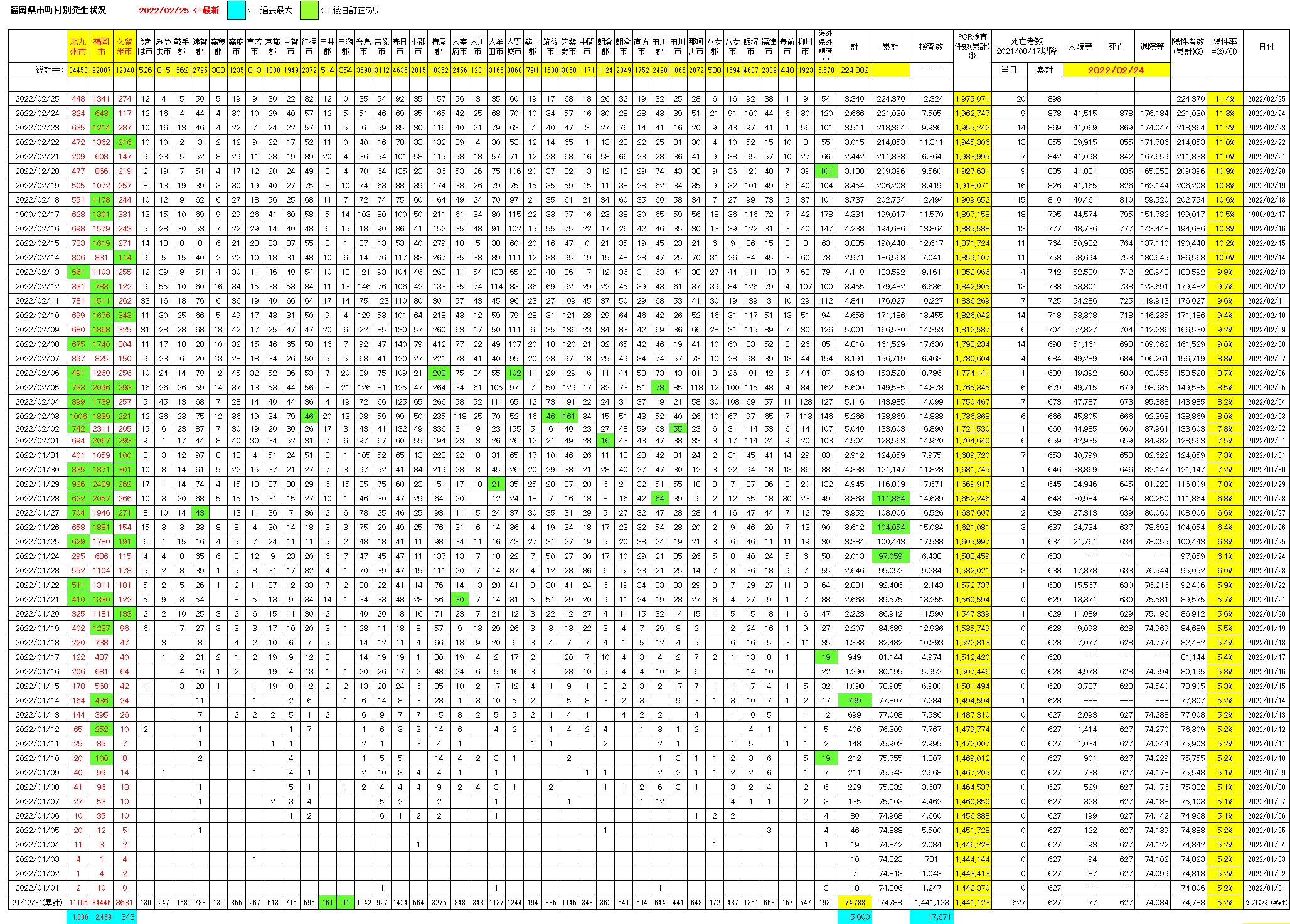Viewport: 1290px width, 924px height.
Task: Select the 日付 column header
Action: point(1266,46)
